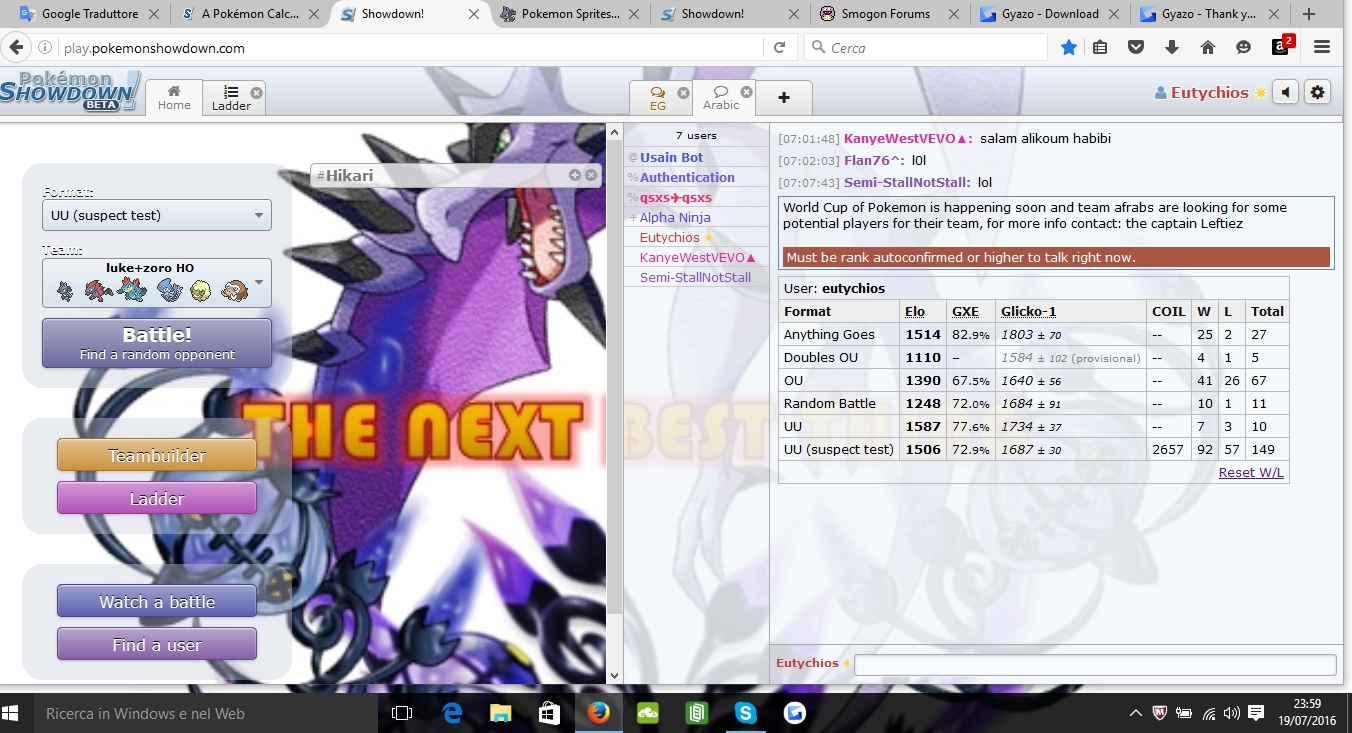Image resolution: width=1352 pixels, height=733 pixels.
Task: Click Find a user
Action: pyautogui.click(x=157, y=644)
